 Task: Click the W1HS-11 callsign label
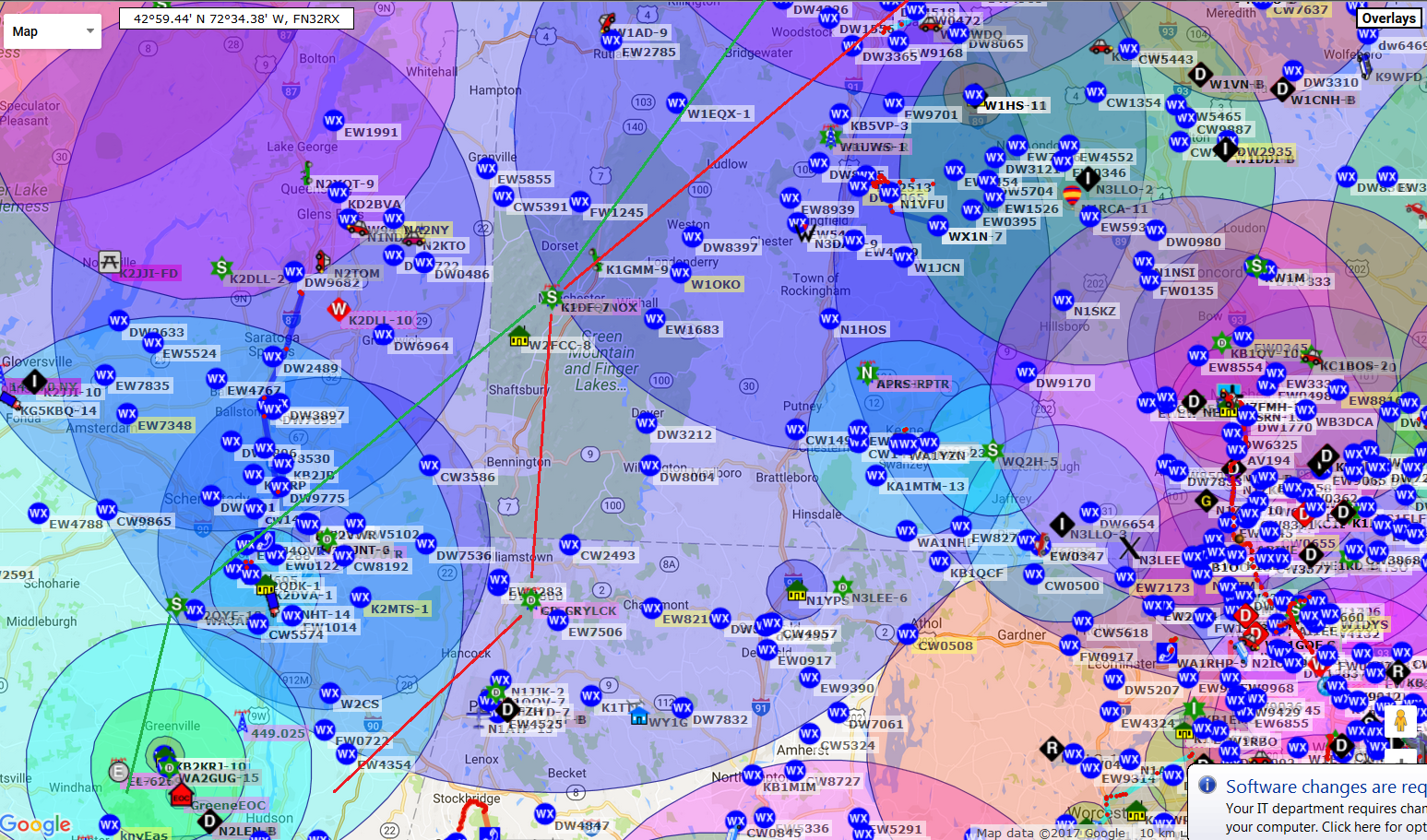[1015, 105]
